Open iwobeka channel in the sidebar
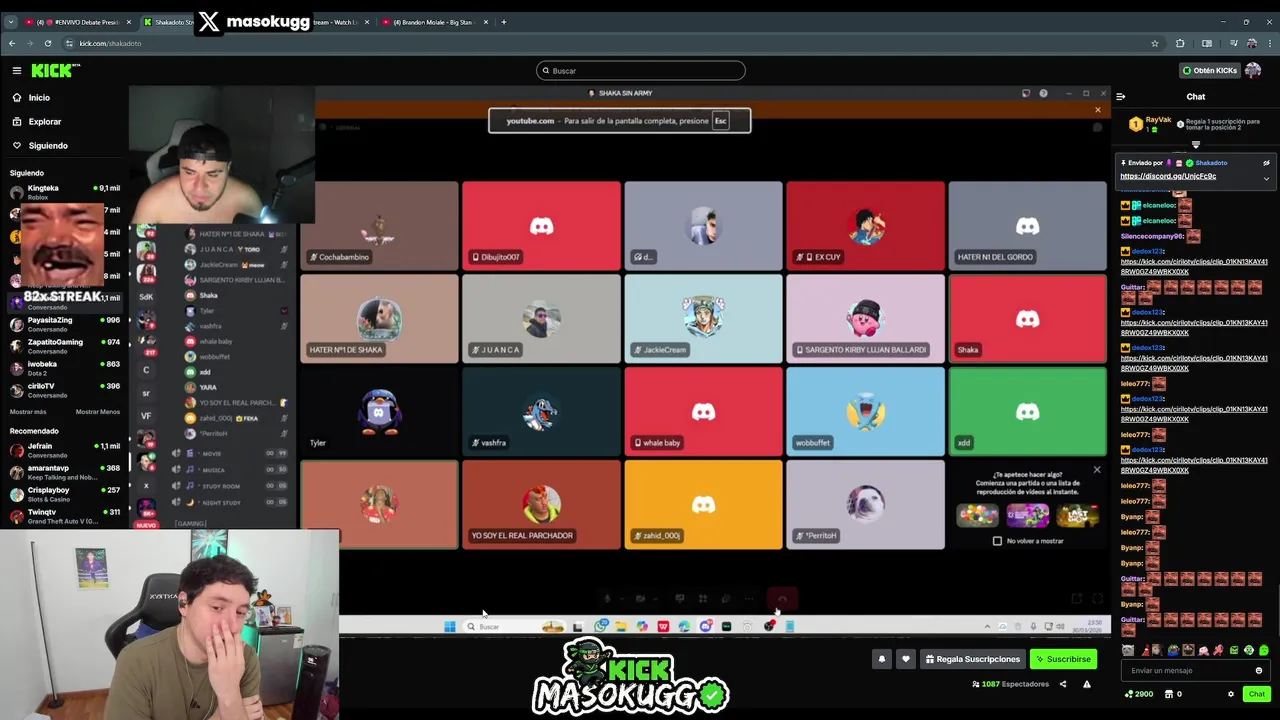Viewport: 1280px width, 720px height. [x=65, y=368]
